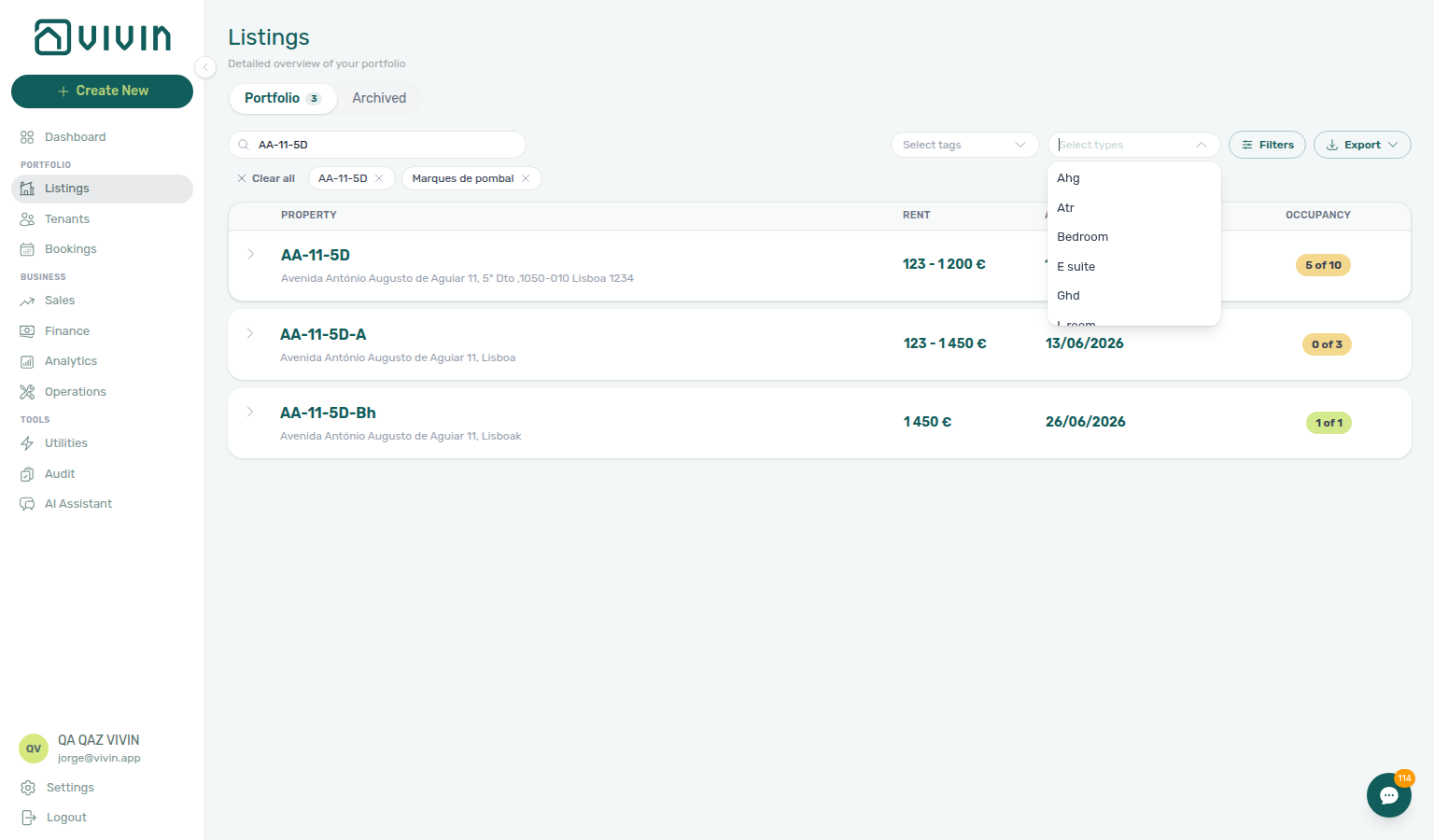1434x840 pixels.
Task: Open the support chat bubble
Action: (x=1389, y=795)
